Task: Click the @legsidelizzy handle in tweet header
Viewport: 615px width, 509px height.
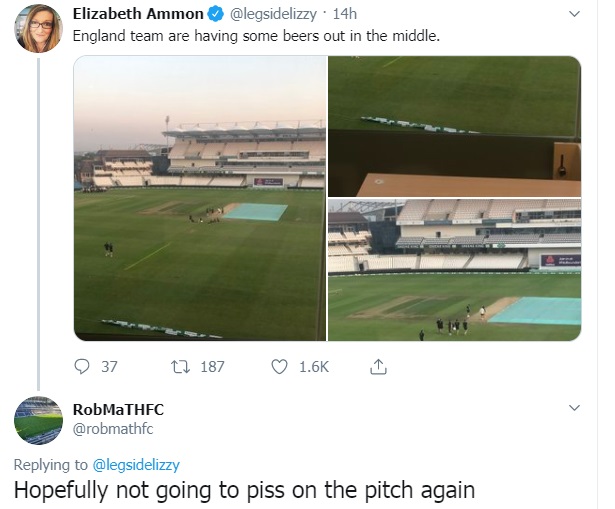Action: (273, 14)
